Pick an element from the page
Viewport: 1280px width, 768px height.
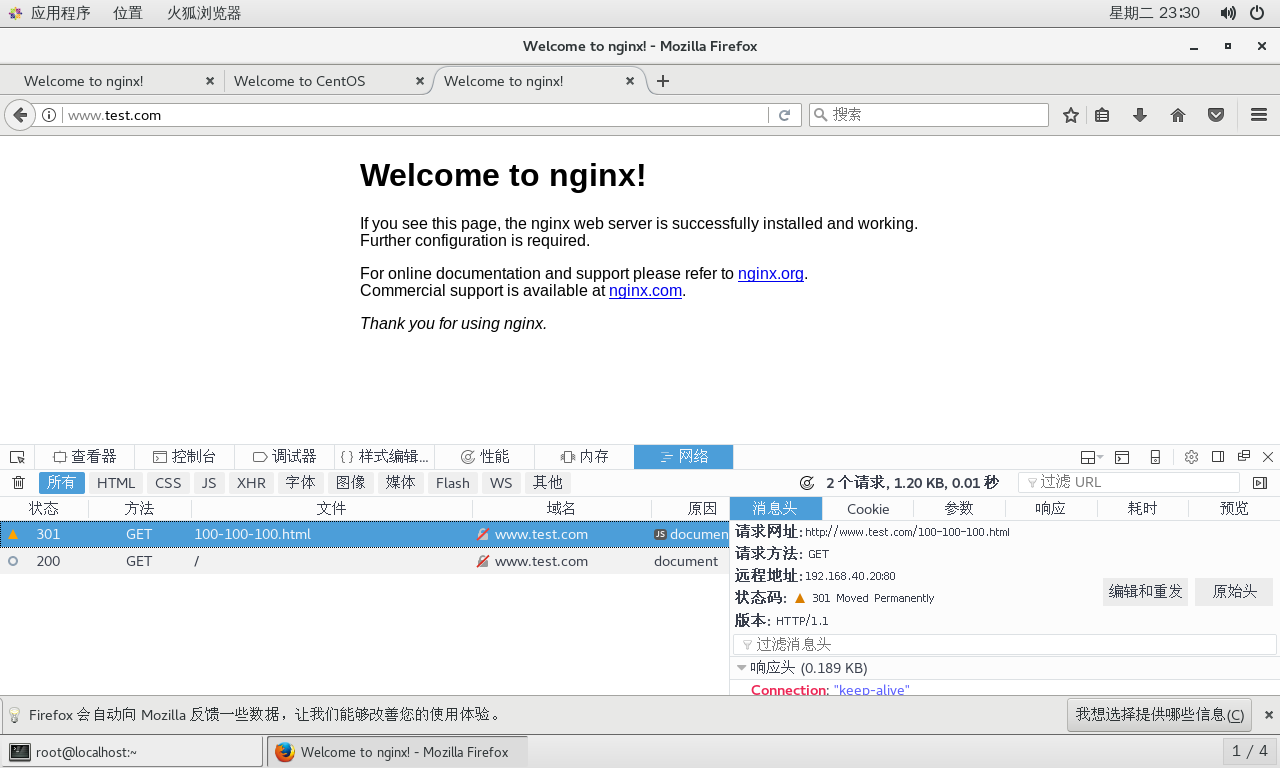tap(17, 457)
